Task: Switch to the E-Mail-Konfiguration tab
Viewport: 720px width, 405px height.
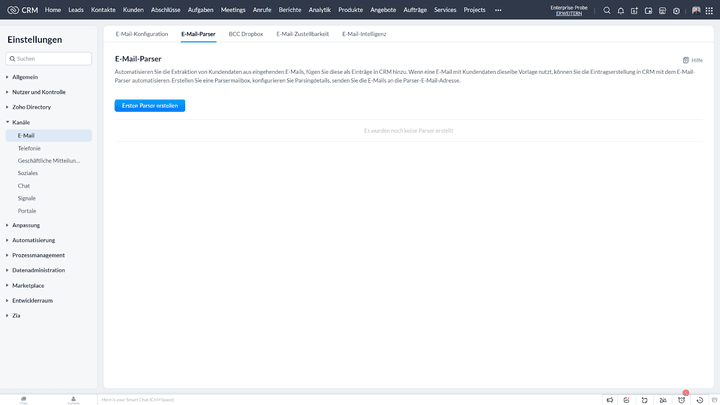Action: (142, 34)
